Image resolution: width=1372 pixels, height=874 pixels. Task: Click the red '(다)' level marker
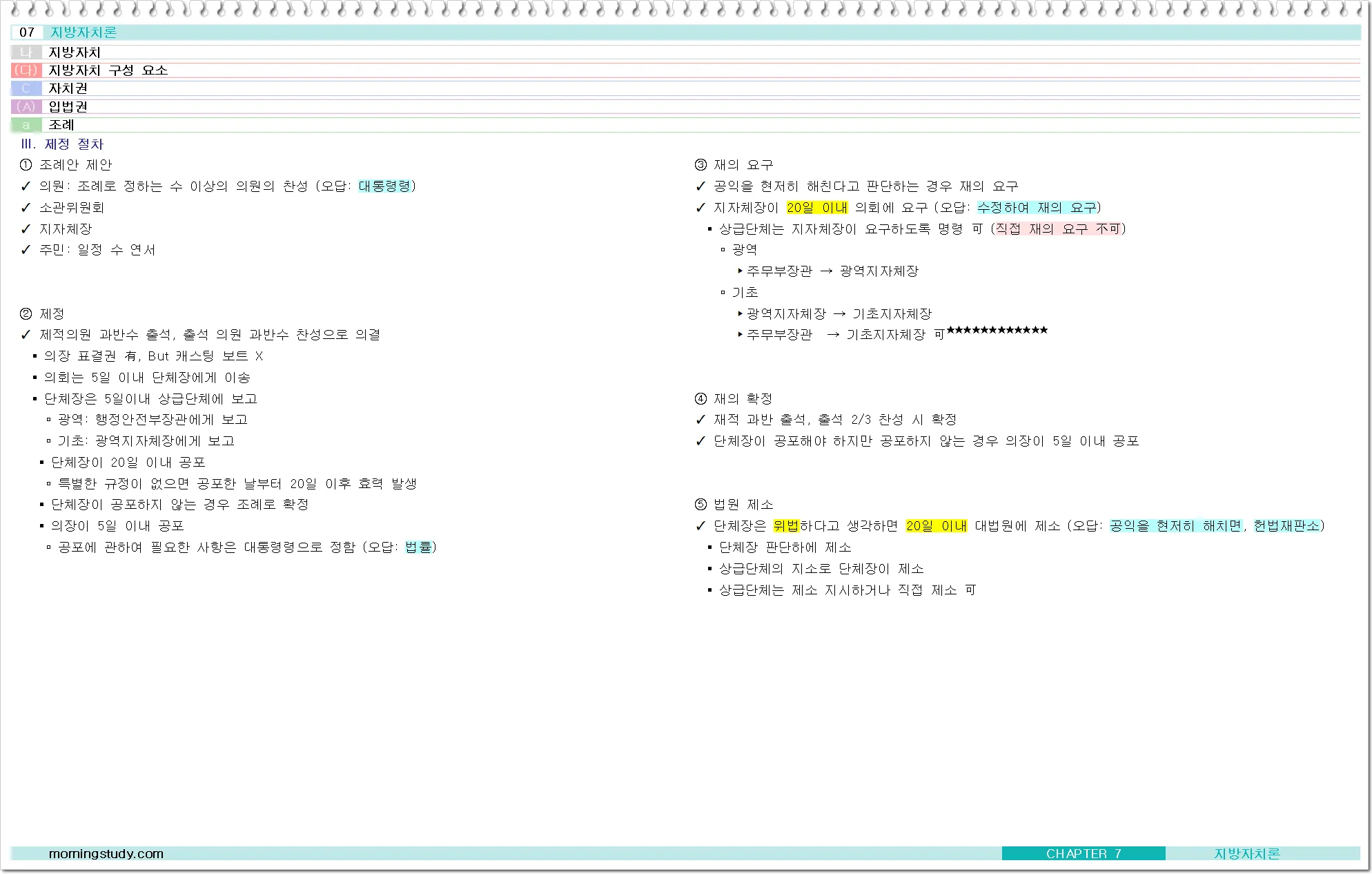tap(26, 70)
